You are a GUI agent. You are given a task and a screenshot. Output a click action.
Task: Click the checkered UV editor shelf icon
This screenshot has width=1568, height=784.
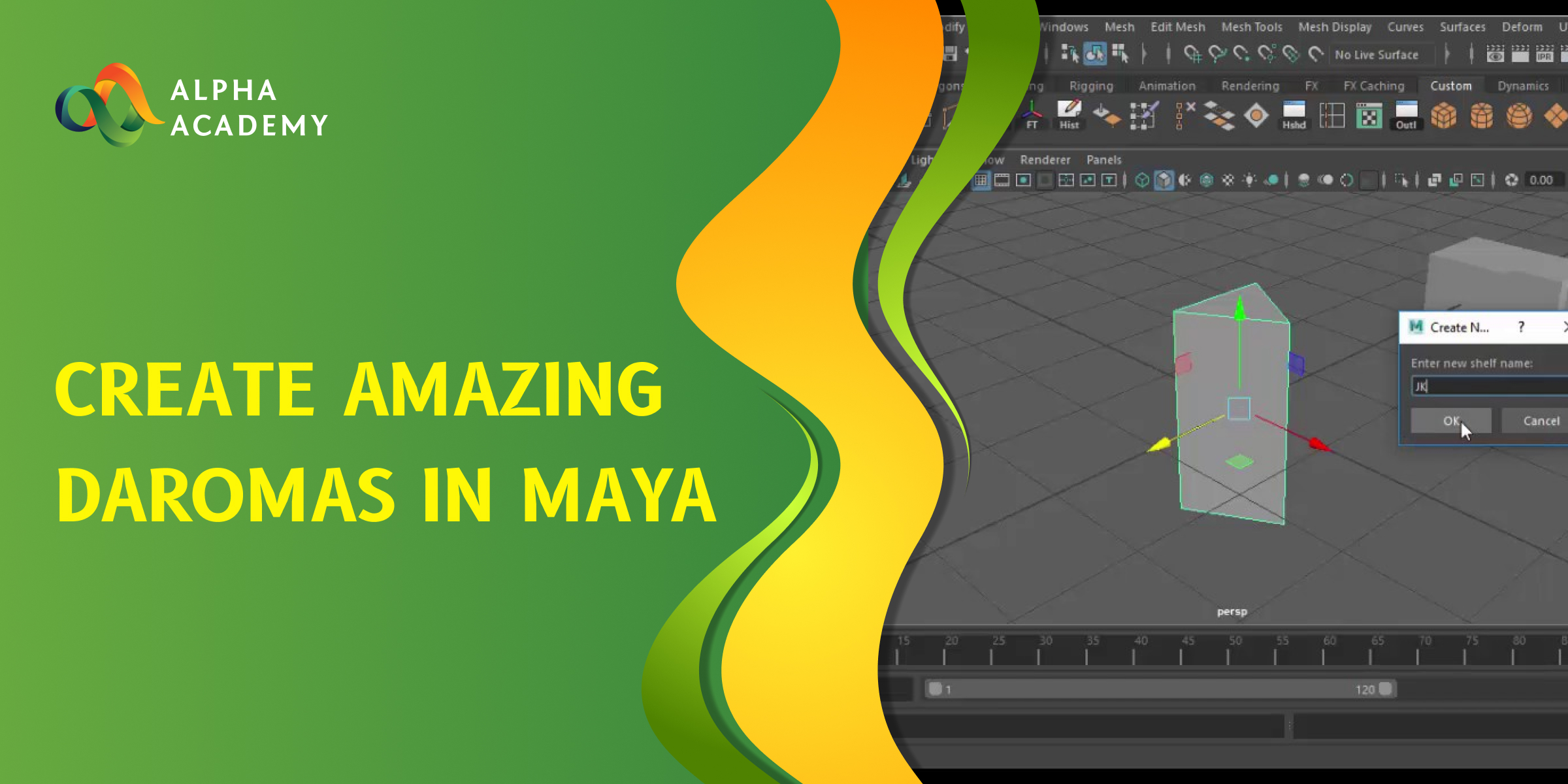click(1369, 116)
